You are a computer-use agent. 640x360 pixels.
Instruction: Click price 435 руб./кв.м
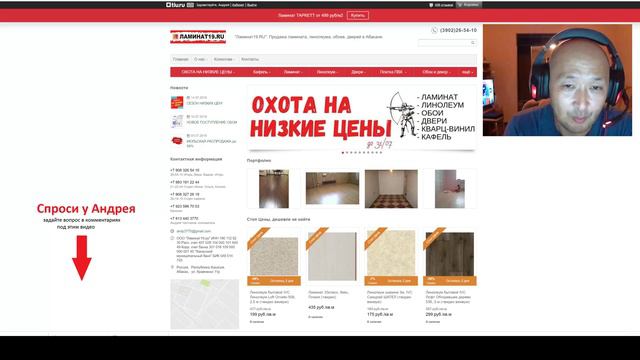(321, 307)
